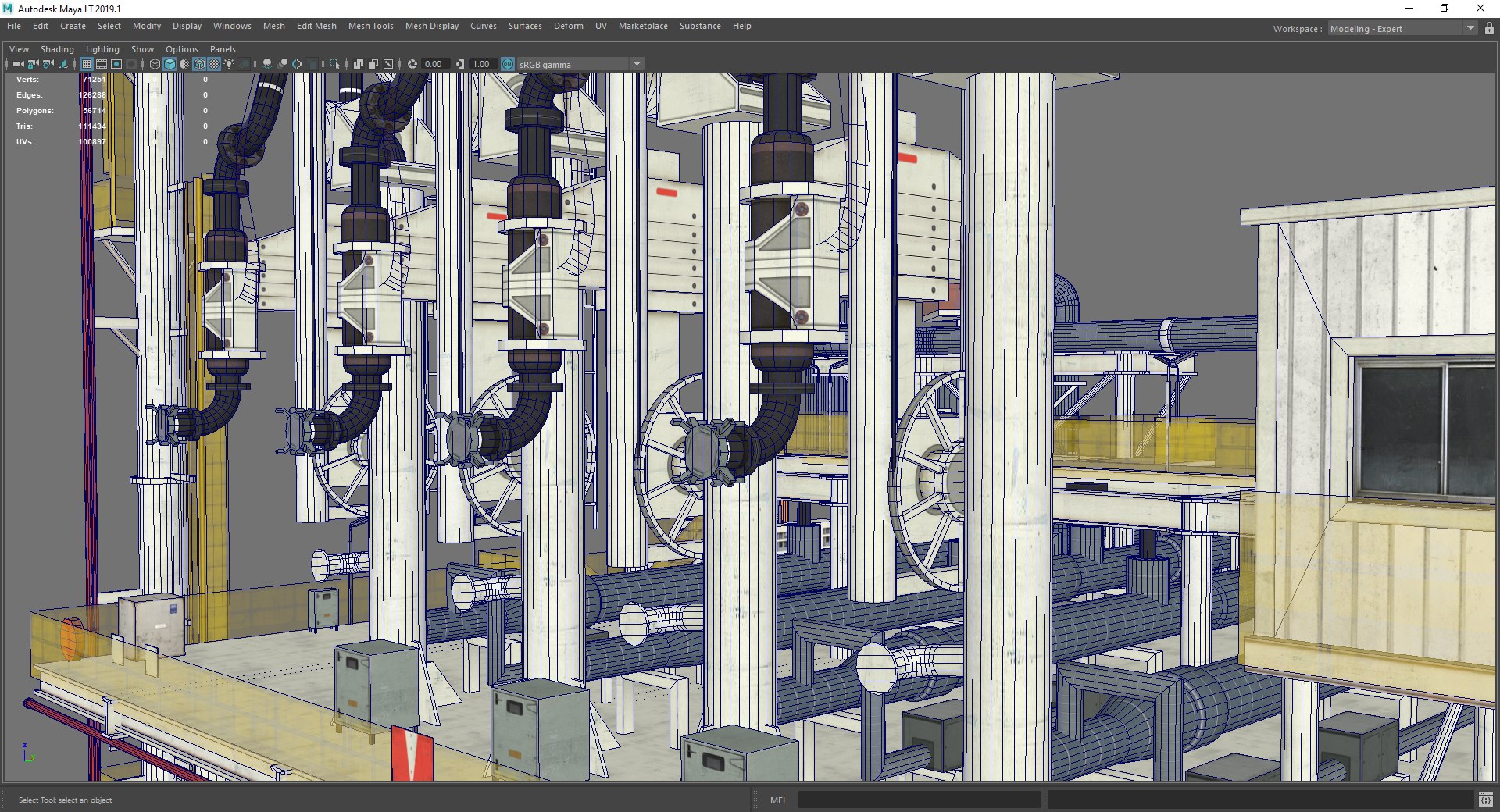The height and width of the screenshot is (812, 1500).
Task: Select Smooth Shade All cube icon
Action: 170,64
